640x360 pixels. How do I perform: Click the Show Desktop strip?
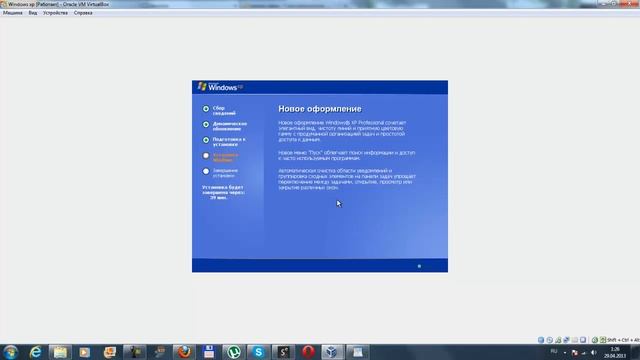(x=637, y=352)
